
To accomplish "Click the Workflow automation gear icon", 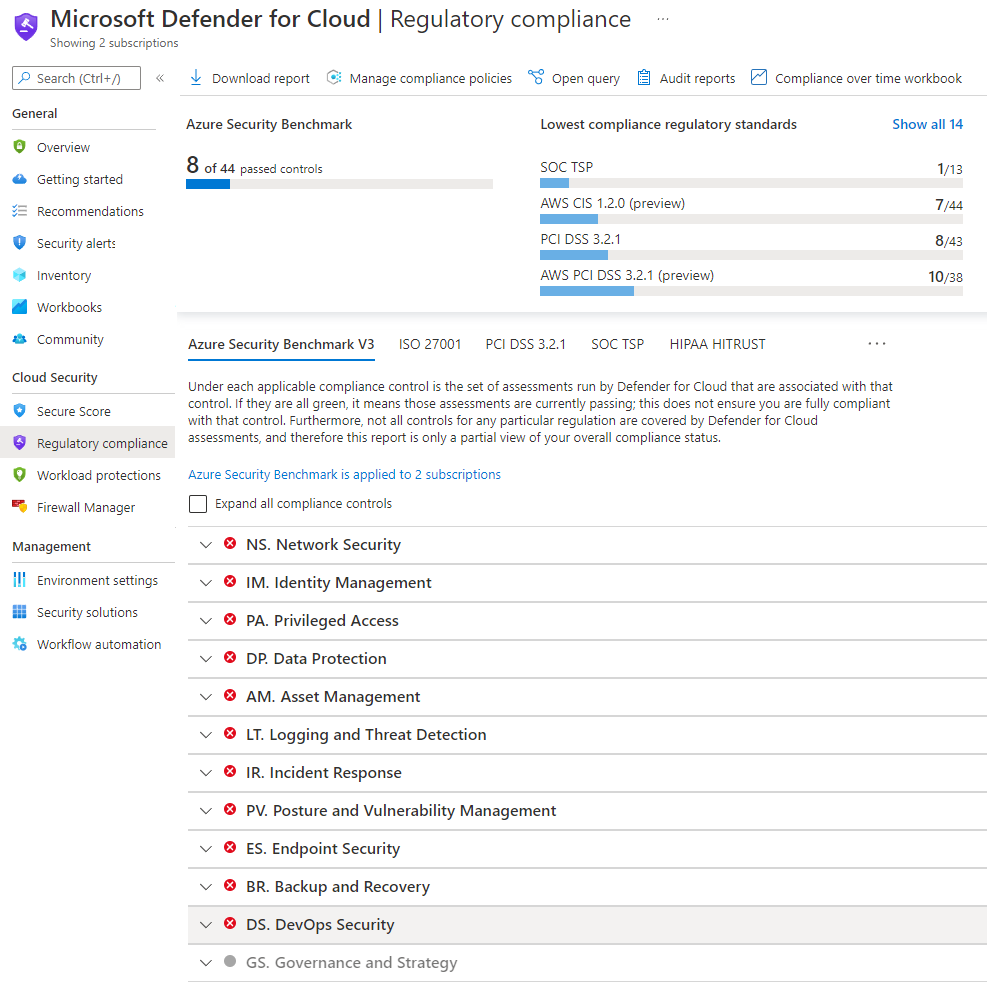I will [20, 644].
